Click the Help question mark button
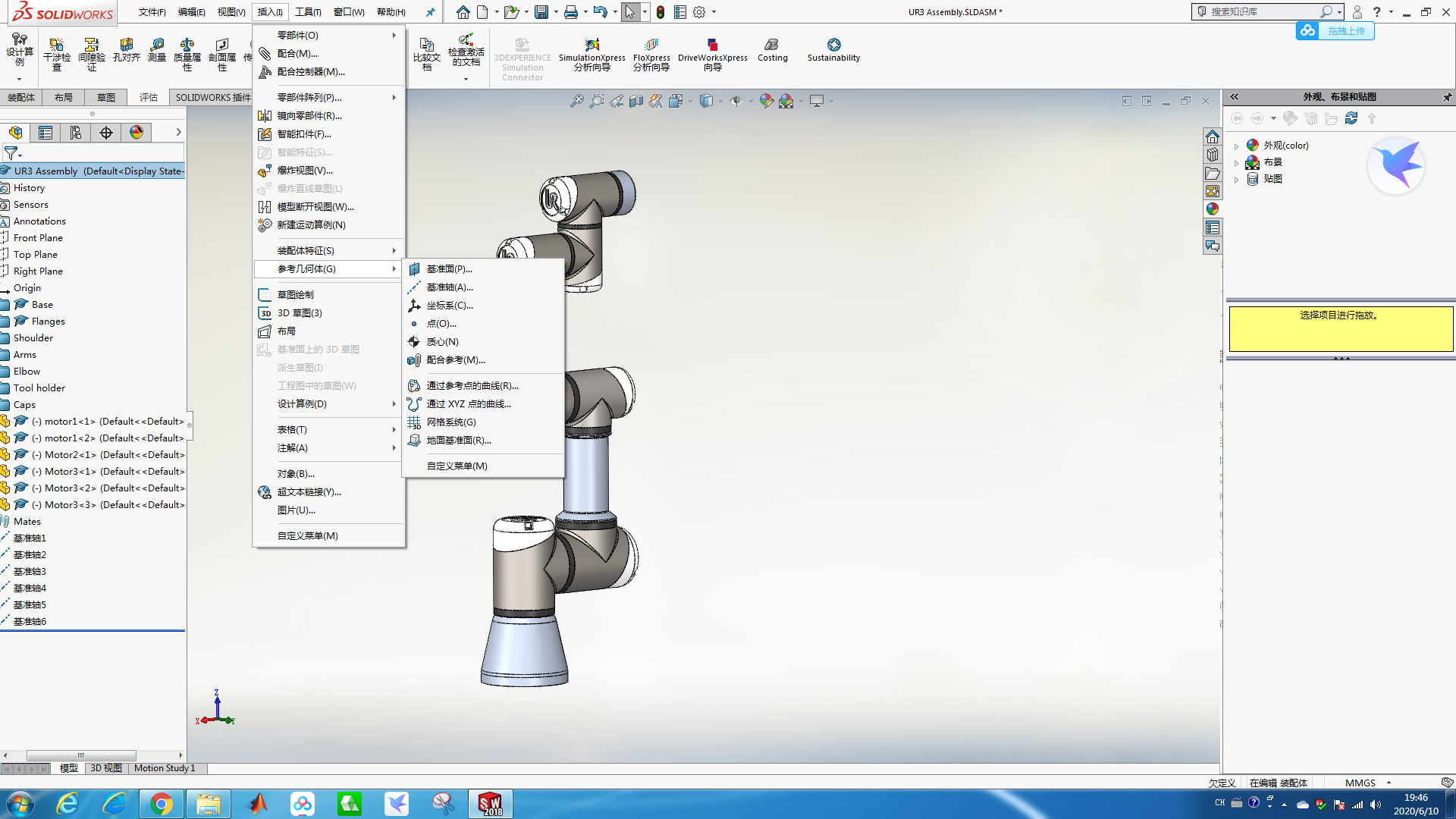The image size is (1456, 819). [1376, 12]
